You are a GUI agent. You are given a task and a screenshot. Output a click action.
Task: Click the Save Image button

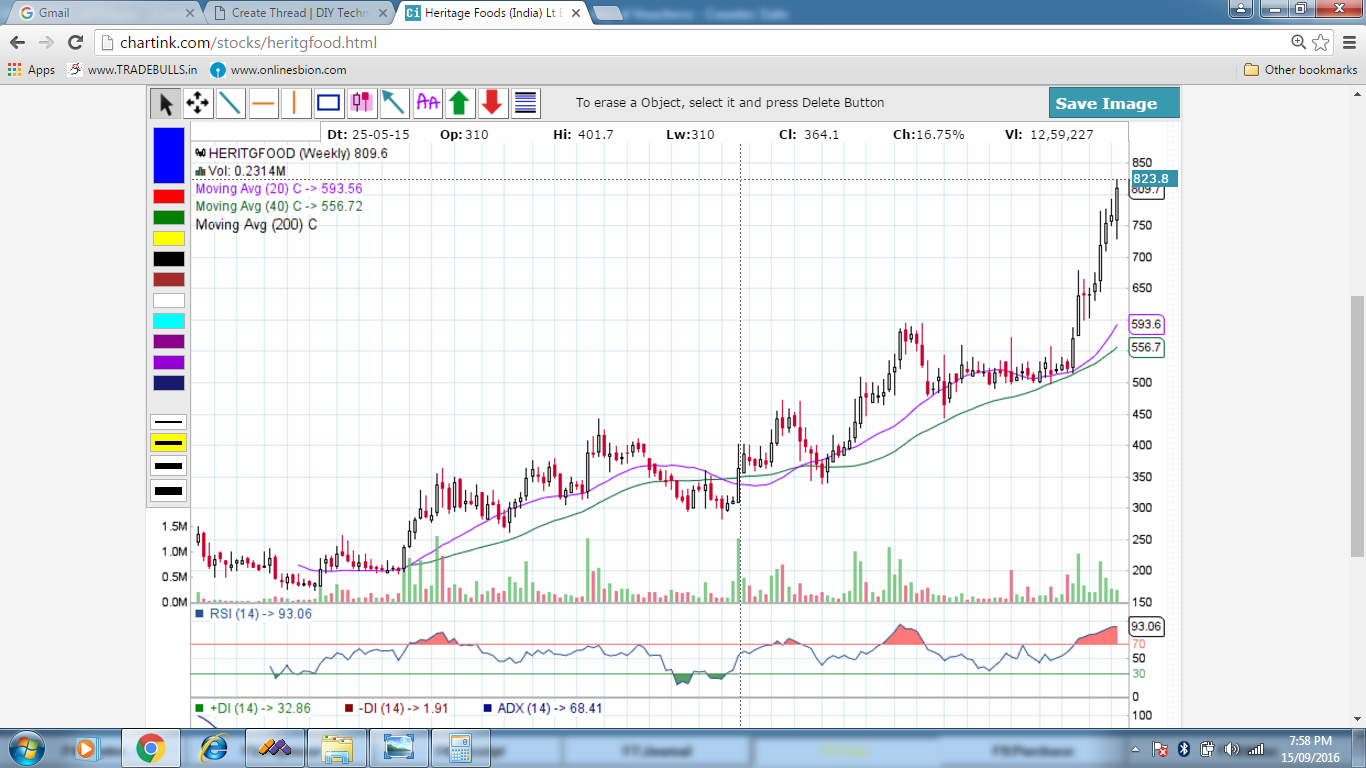pos(1114,103)
